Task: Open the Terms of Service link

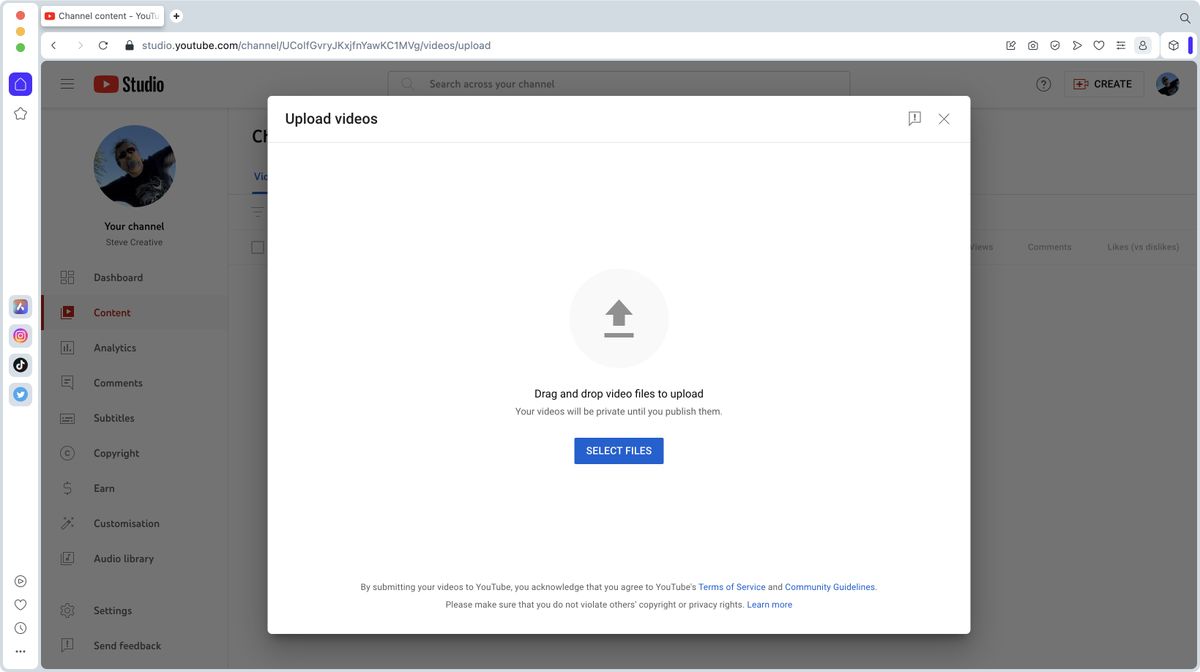Action: (734, 587)
